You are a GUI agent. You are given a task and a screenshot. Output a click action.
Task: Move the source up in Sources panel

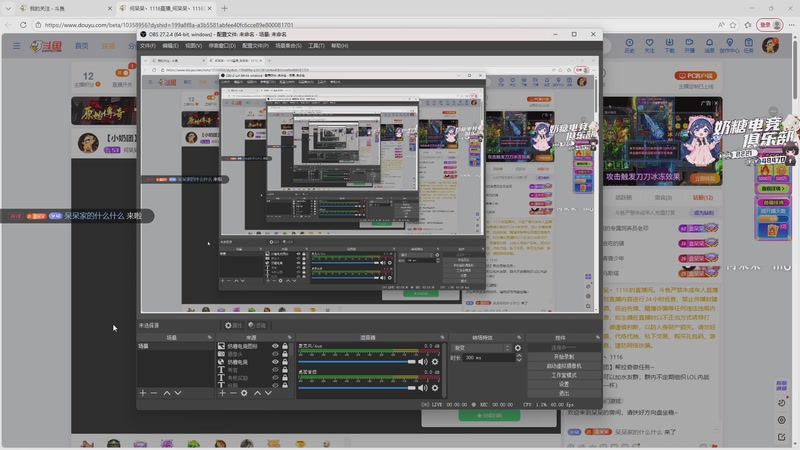pyautogui.click(x=257, y=393)
